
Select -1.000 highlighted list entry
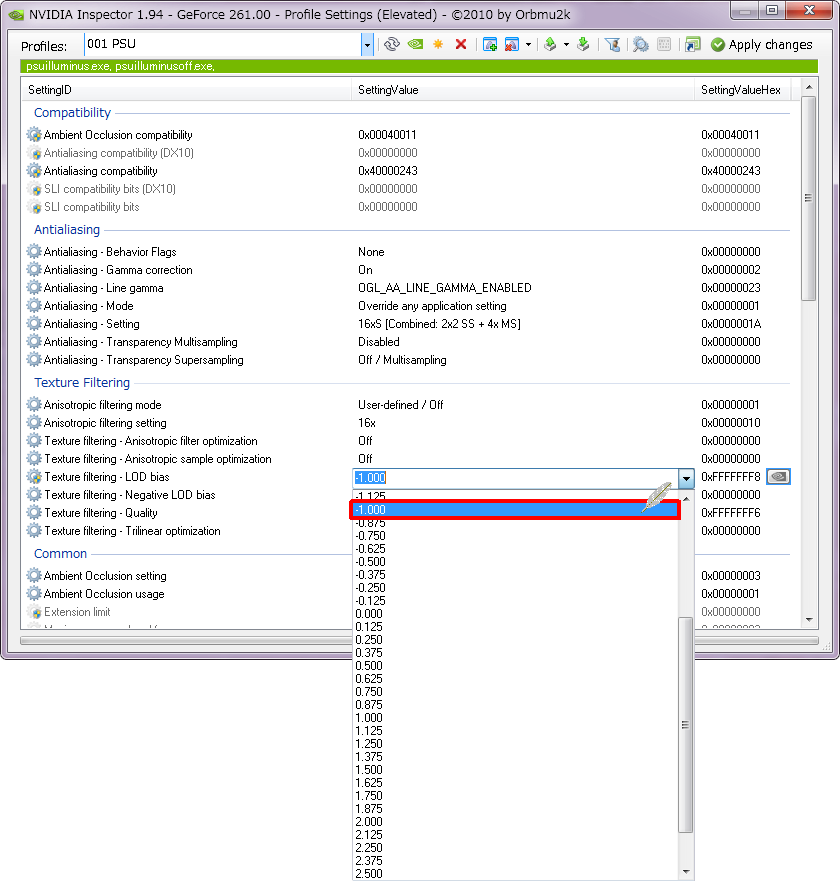pos(515,510)
